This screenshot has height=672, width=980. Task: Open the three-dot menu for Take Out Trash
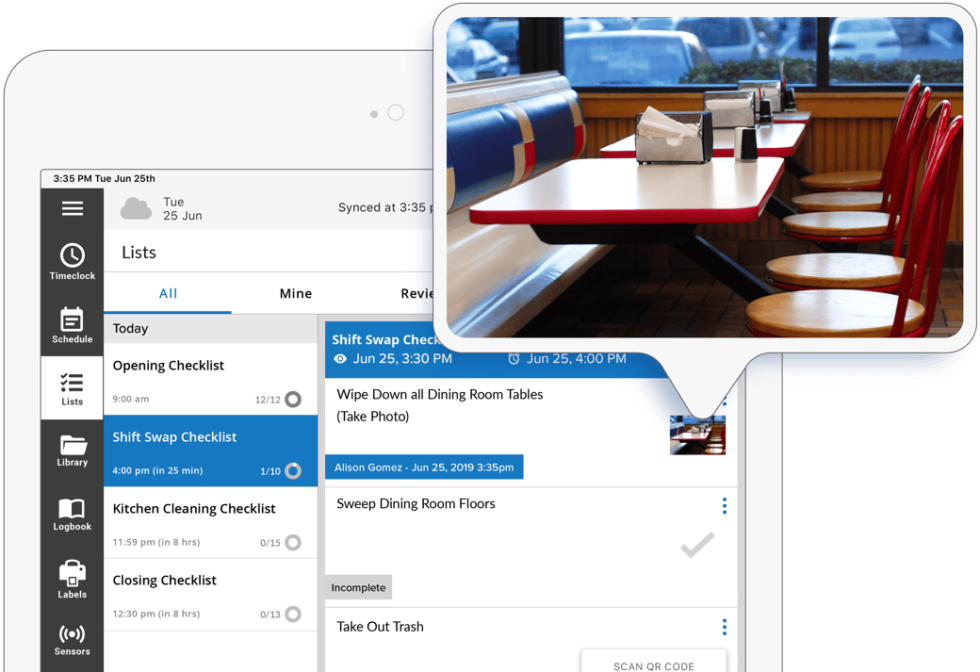tap(724, 627)
